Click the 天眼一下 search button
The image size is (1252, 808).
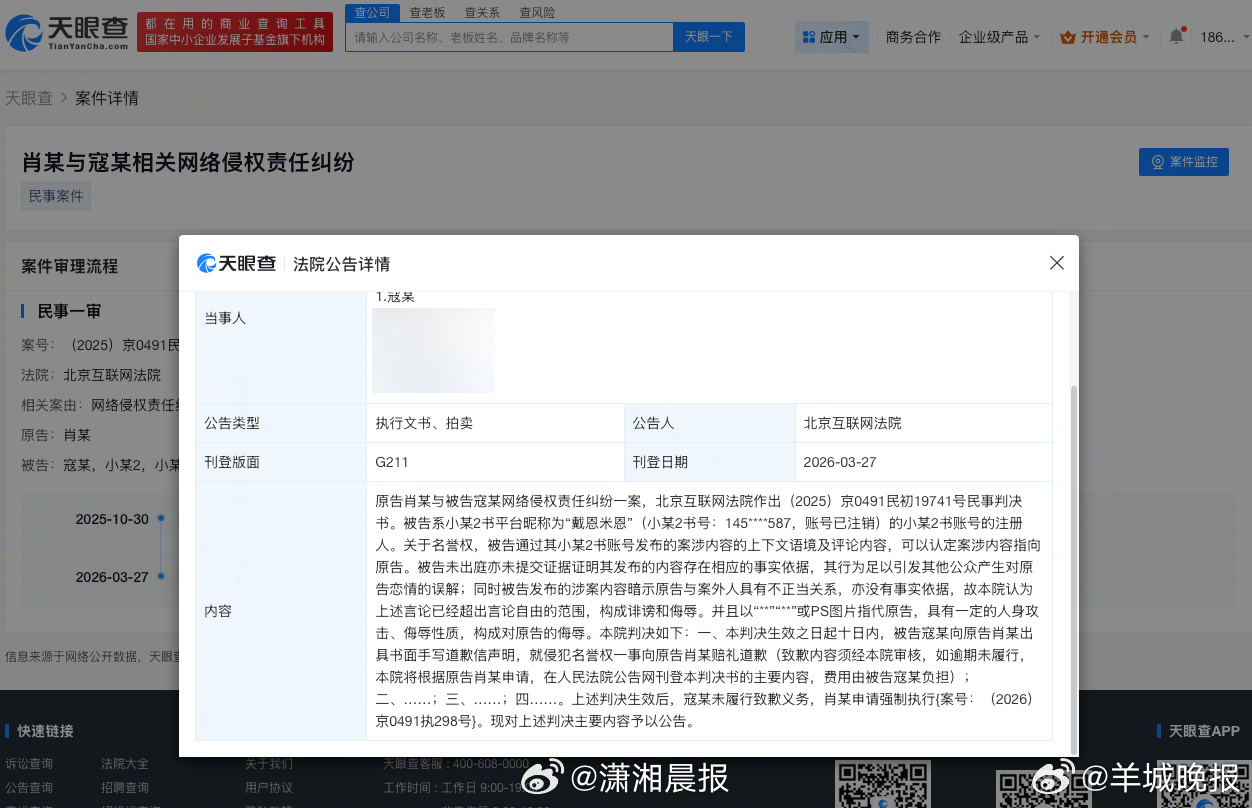click(709, 37)
